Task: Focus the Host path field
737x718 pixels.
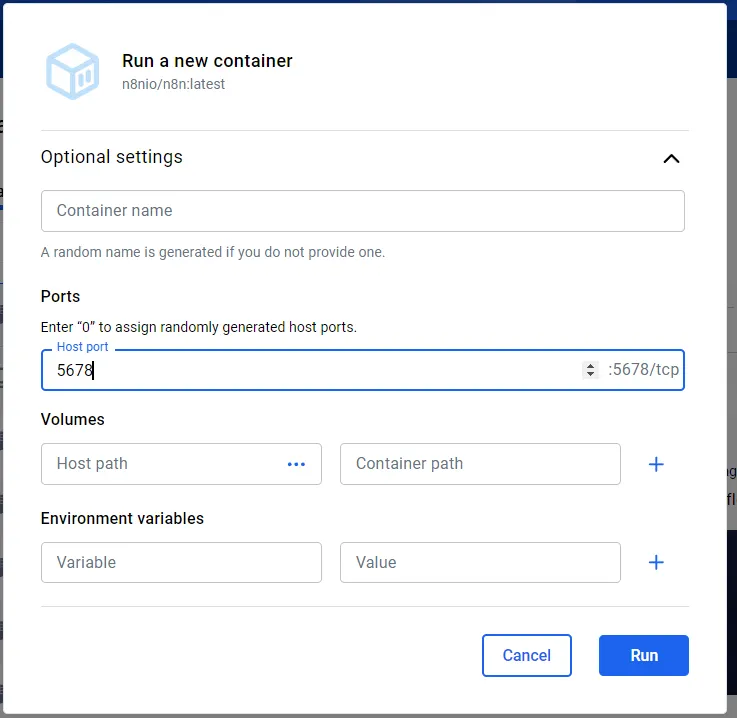Action: pyautogui.click(x=160, y=464)
